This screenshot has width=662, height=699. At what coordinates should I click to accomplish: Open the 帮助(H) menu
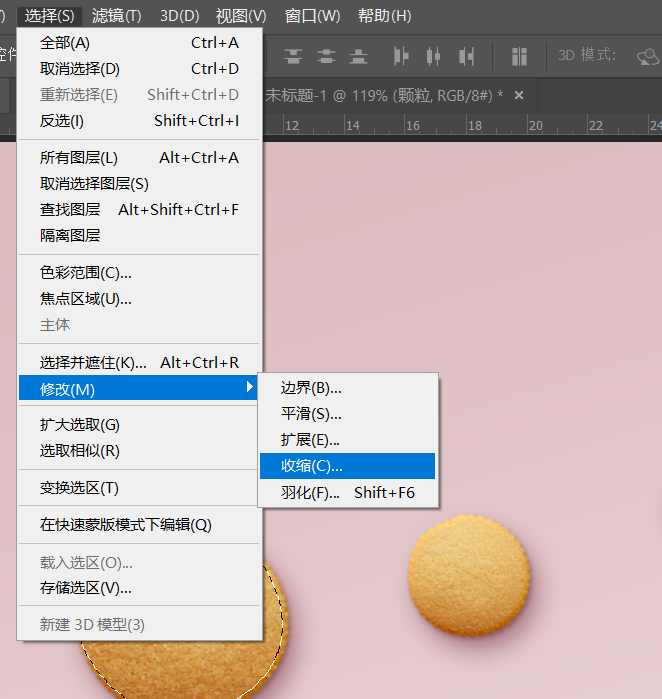pos(384,16)
